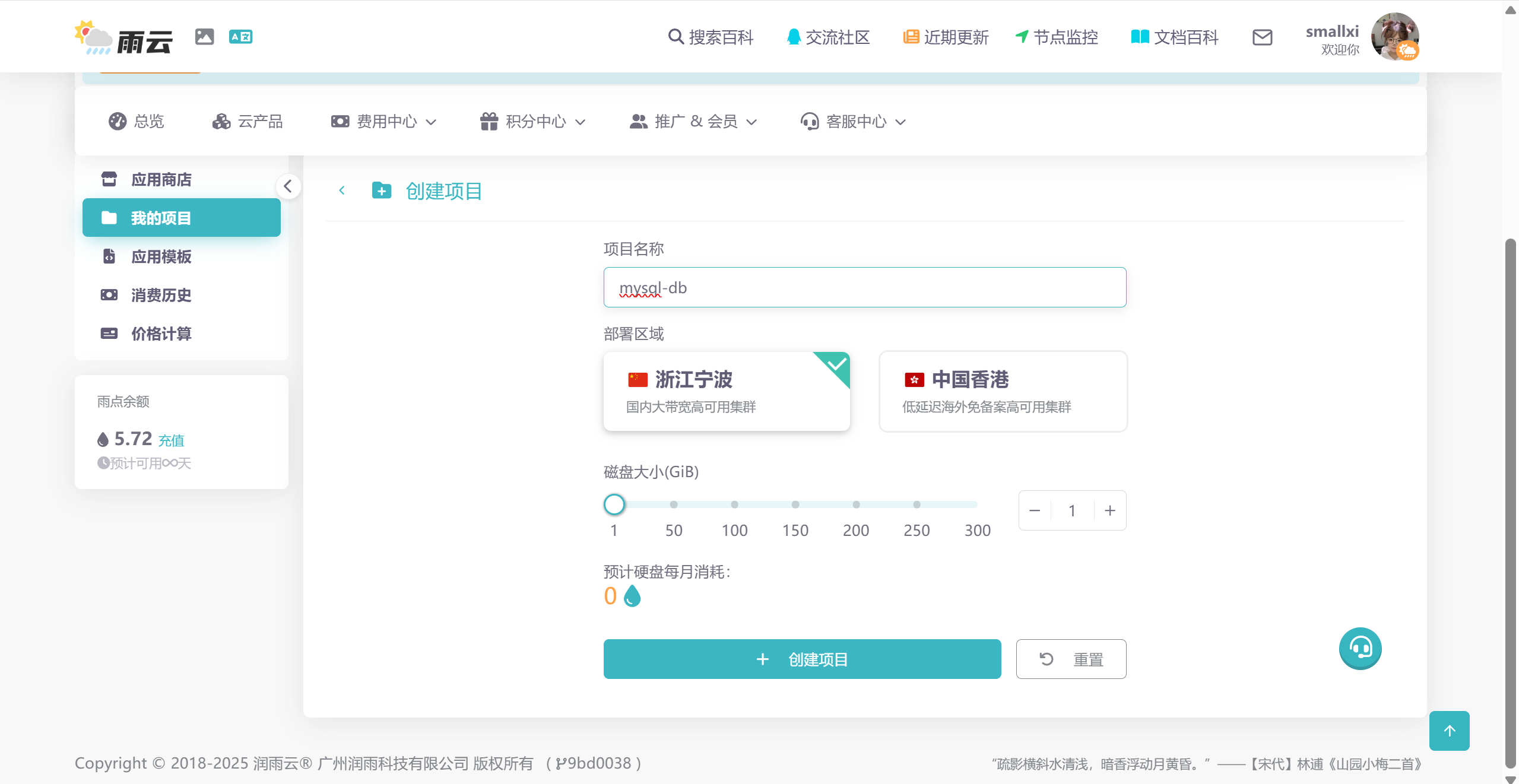This screenshot has height=784, width=1519.
Task: Click the 充值 recharge link
Action: [171, 440]
